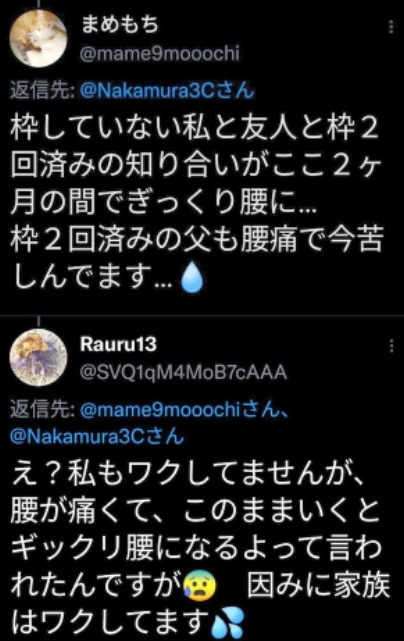Click the 返信先 label in Rauru13's tweet
The image size is (404, 641).
(x=42, y=410)
